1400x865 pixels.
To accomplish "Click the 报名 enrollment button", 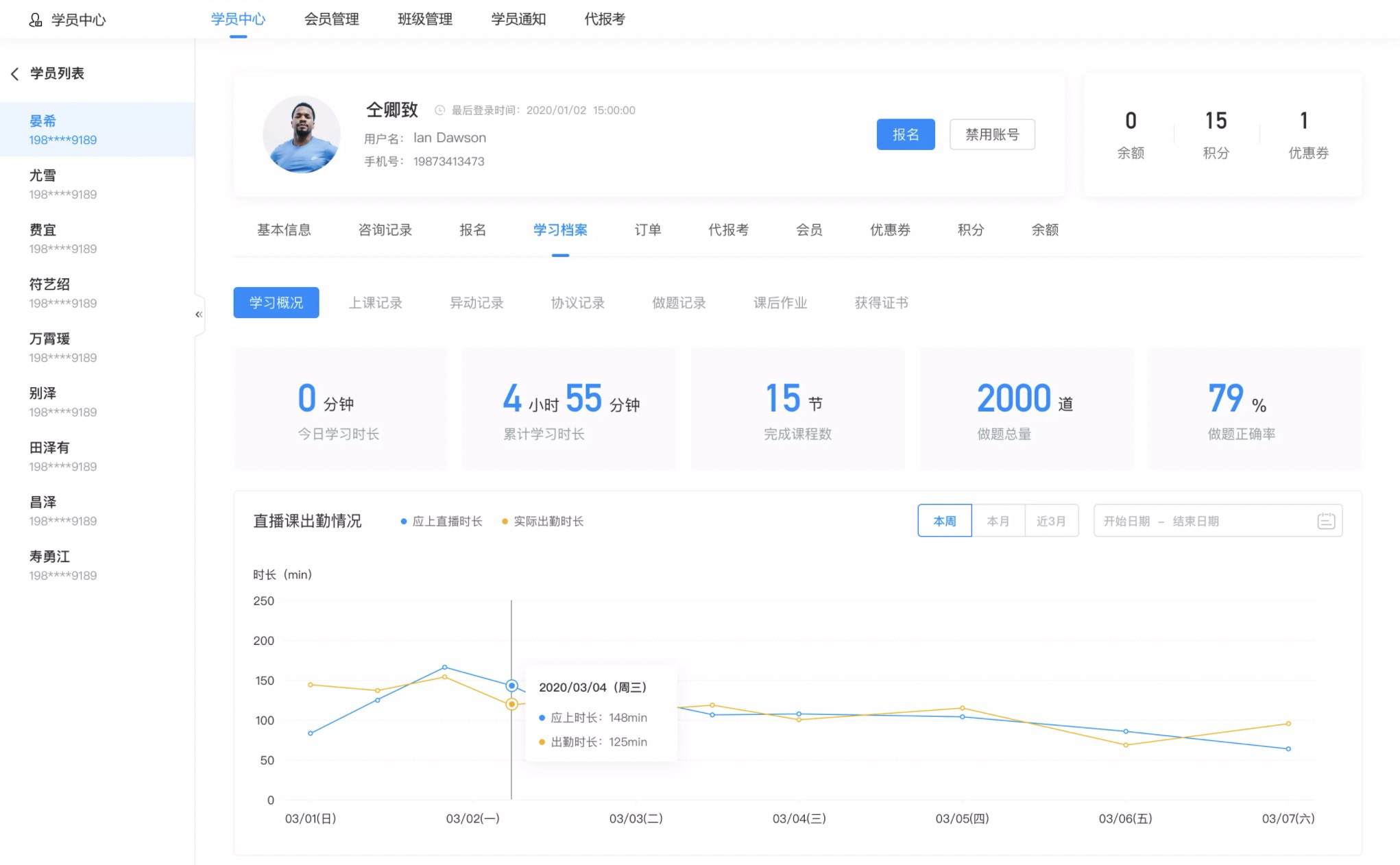I will (x=904, y=134).
